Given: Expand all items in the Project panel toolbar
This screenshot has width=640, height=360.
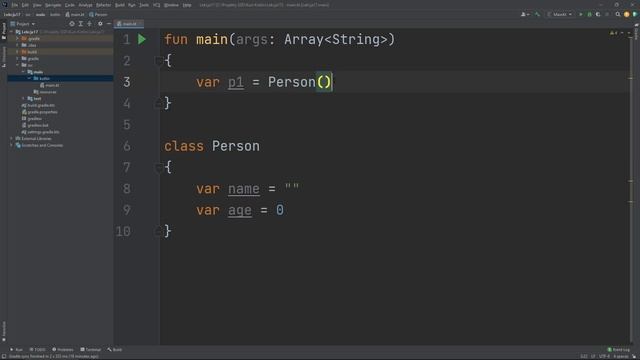Looking at the screenshot, I should 80,24.
